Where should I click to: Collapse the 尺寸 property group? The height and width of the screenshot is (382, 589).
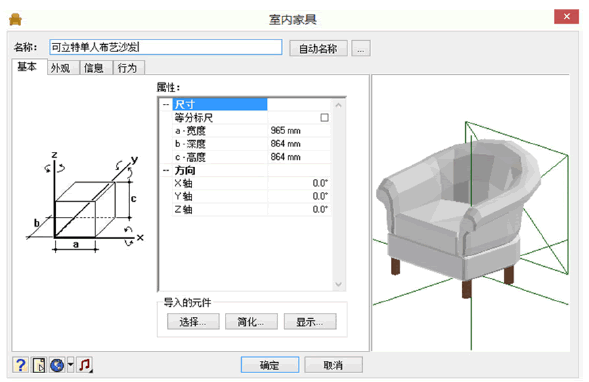166,104
